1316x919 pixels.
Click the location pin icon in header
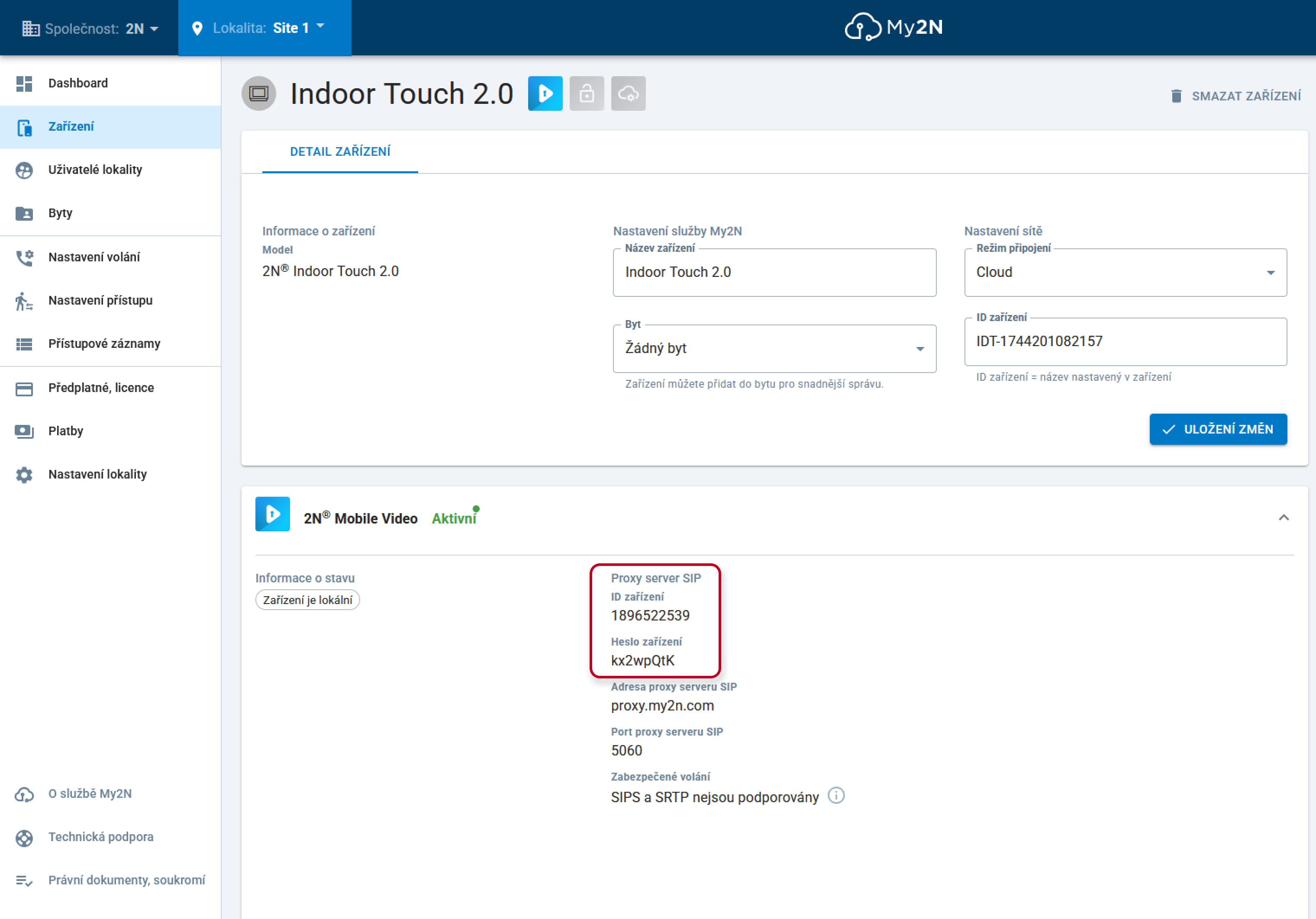pyautogui.click(x=197, y=28)
